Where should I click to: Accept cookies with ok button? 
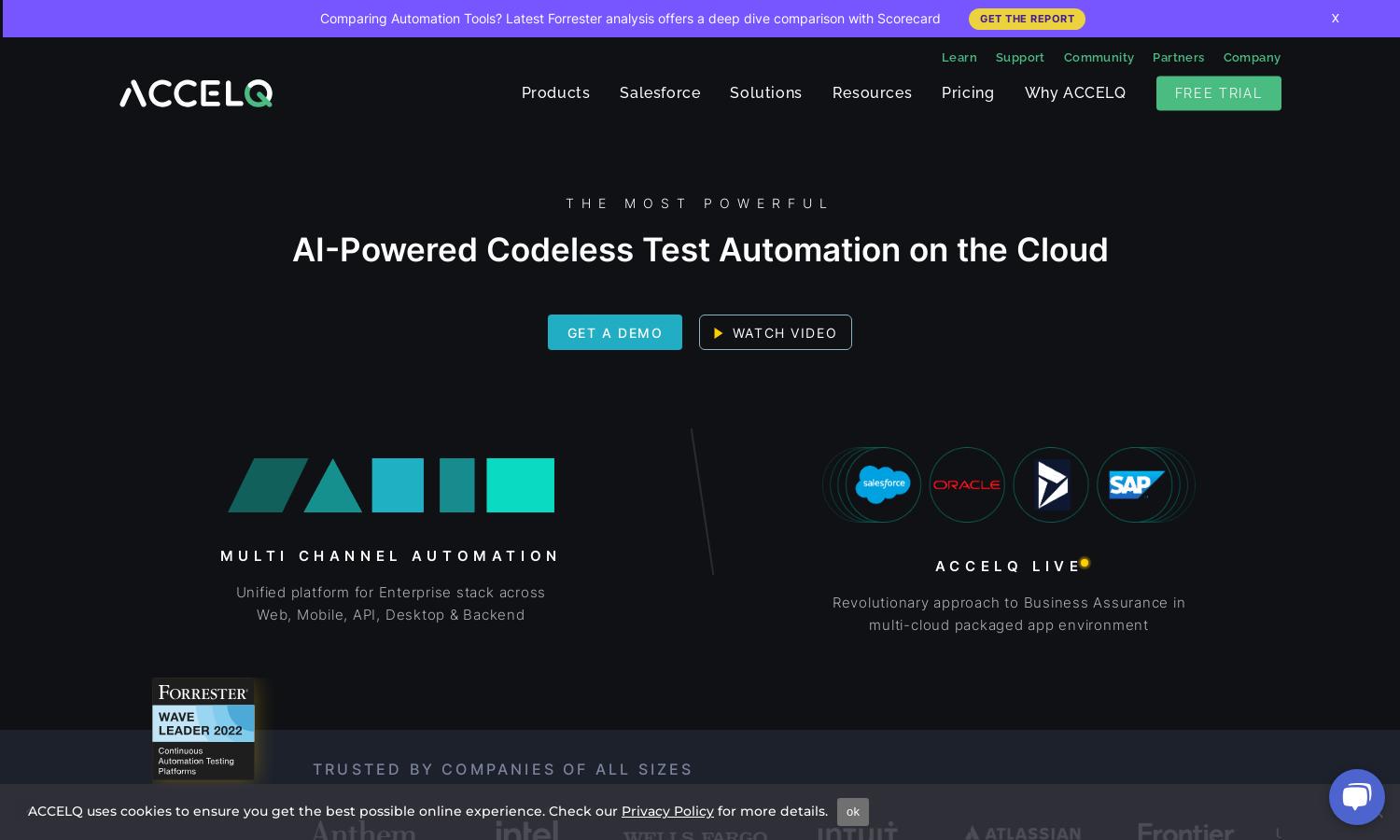click(853, 812)
